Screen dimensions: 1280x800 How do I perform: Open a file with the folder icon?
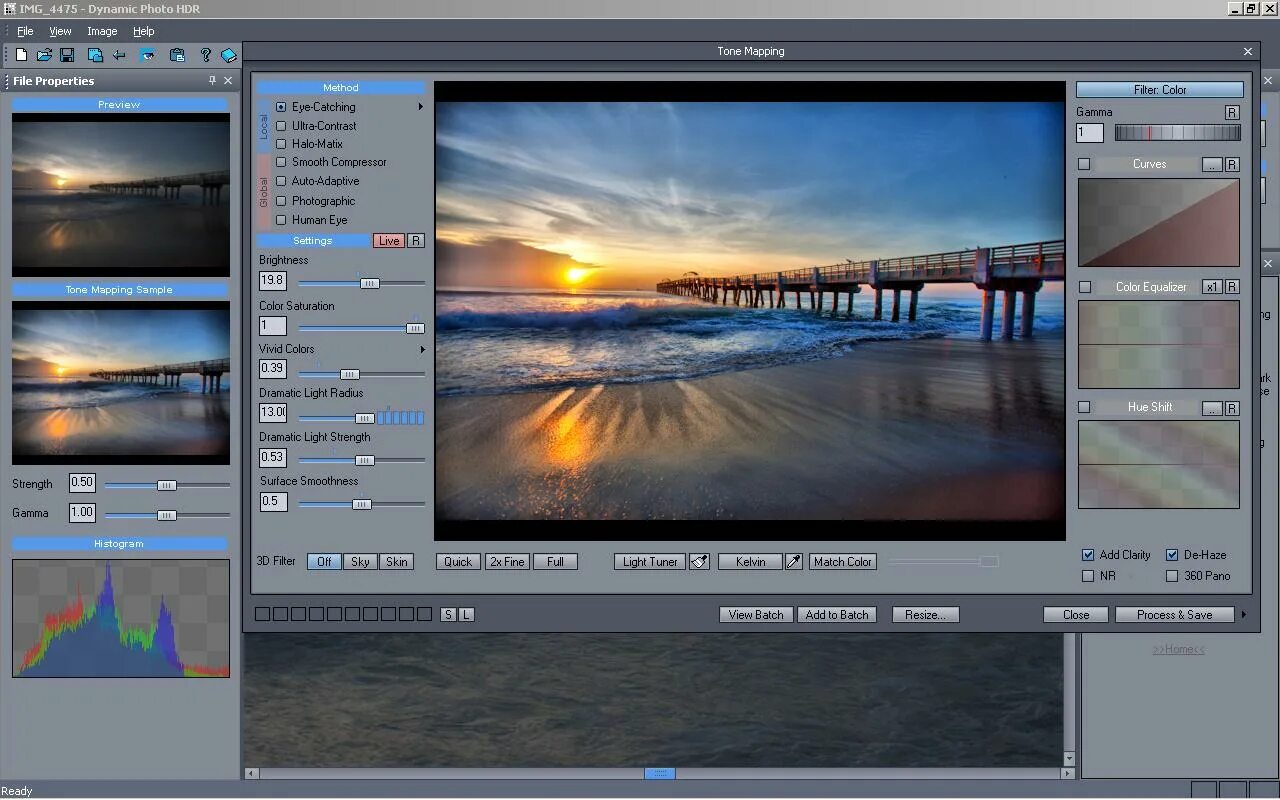(x=44, y=55)
